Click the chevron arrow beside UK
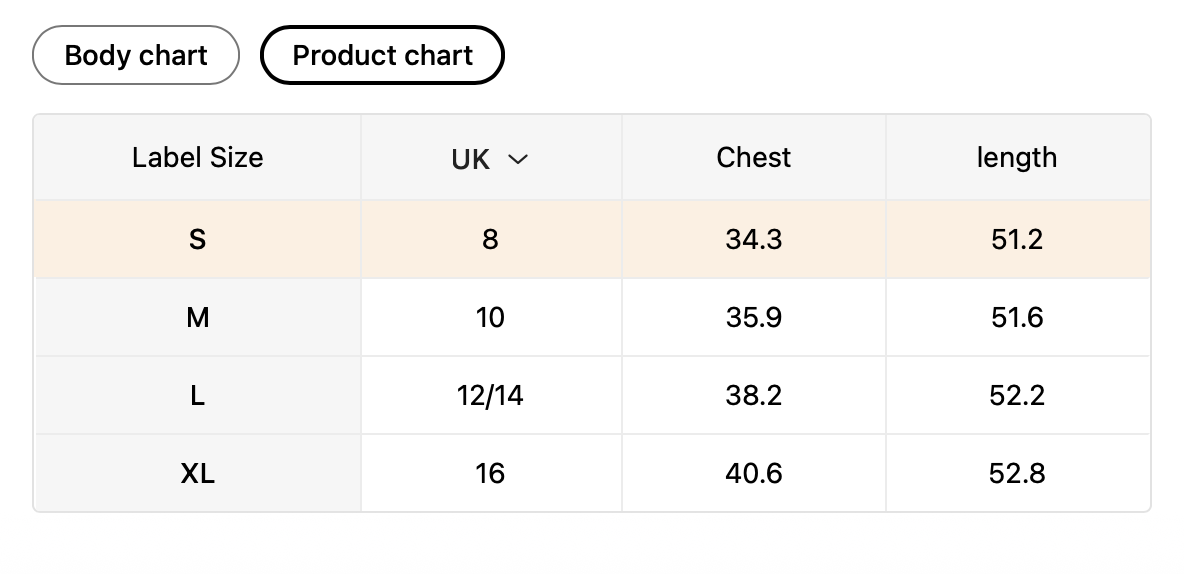The image size is (1184, 574). click(x=518, y=159)
